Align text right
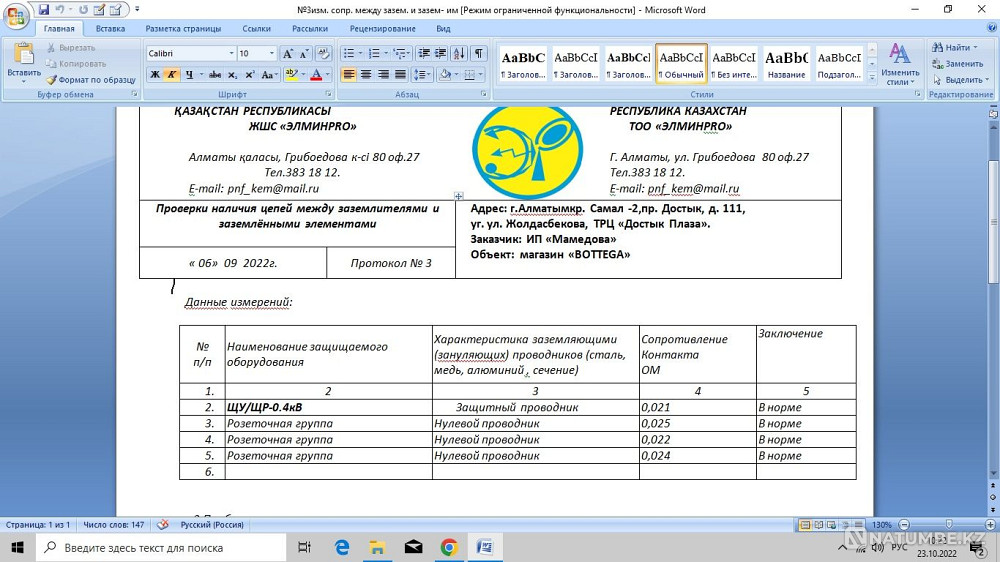 click(383, 75)
